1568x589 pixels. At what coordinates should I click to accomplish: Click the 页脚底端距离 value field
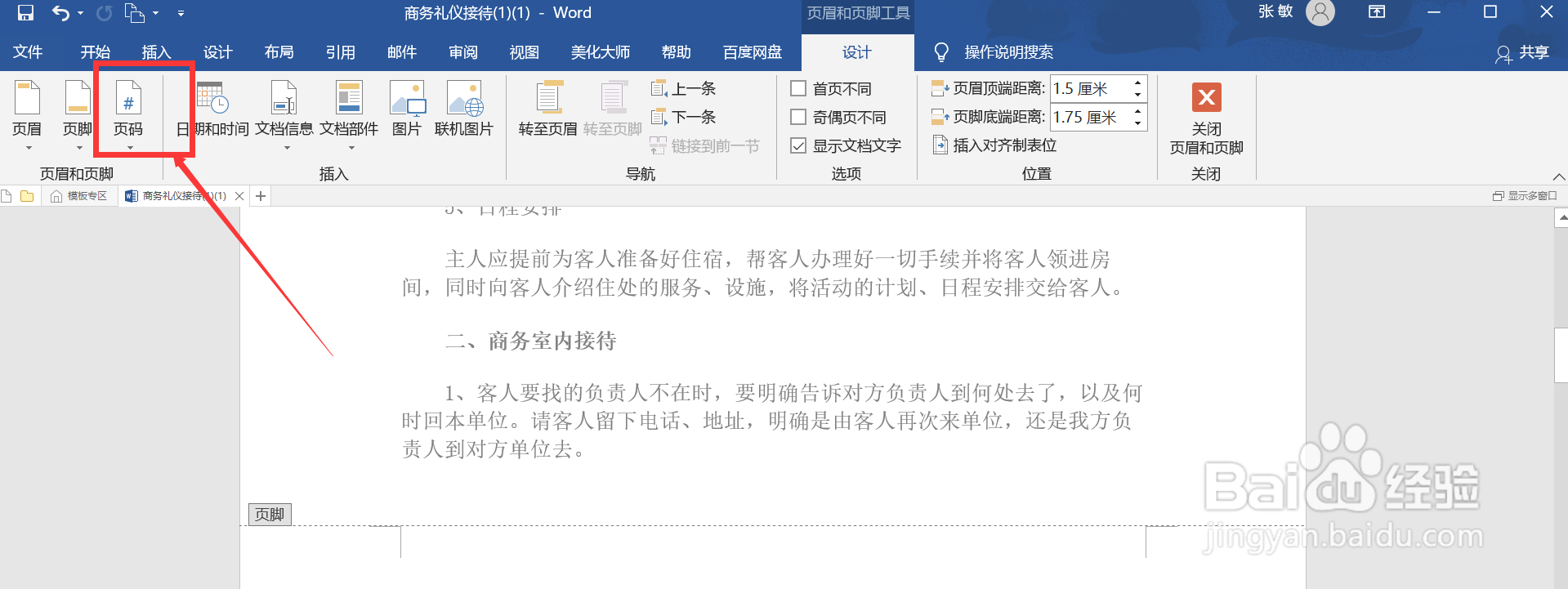click(x=1090, y=117)
